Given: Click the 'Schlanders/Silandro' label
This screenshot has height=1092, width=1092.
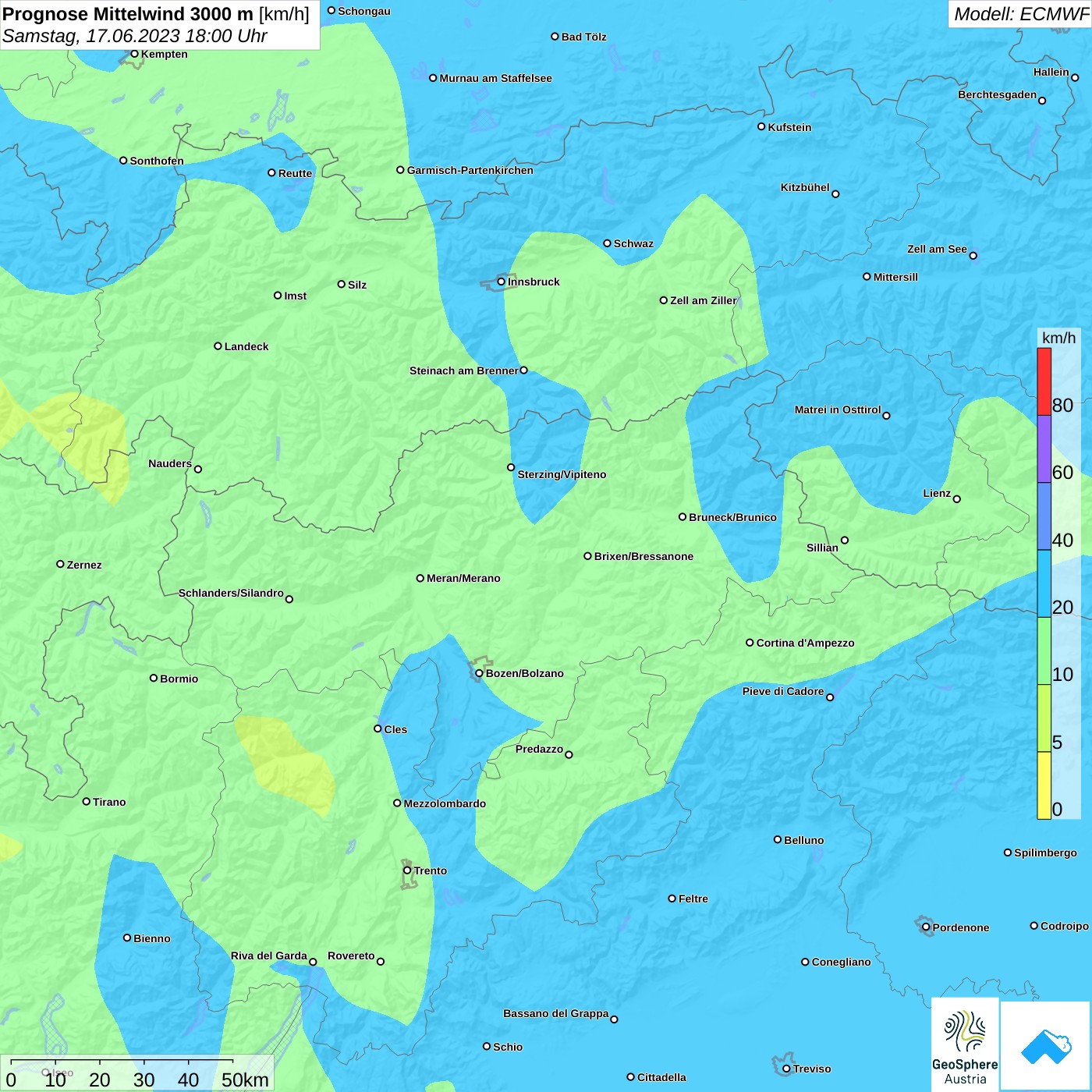Looking at the screenshot, I should [231, 593].
